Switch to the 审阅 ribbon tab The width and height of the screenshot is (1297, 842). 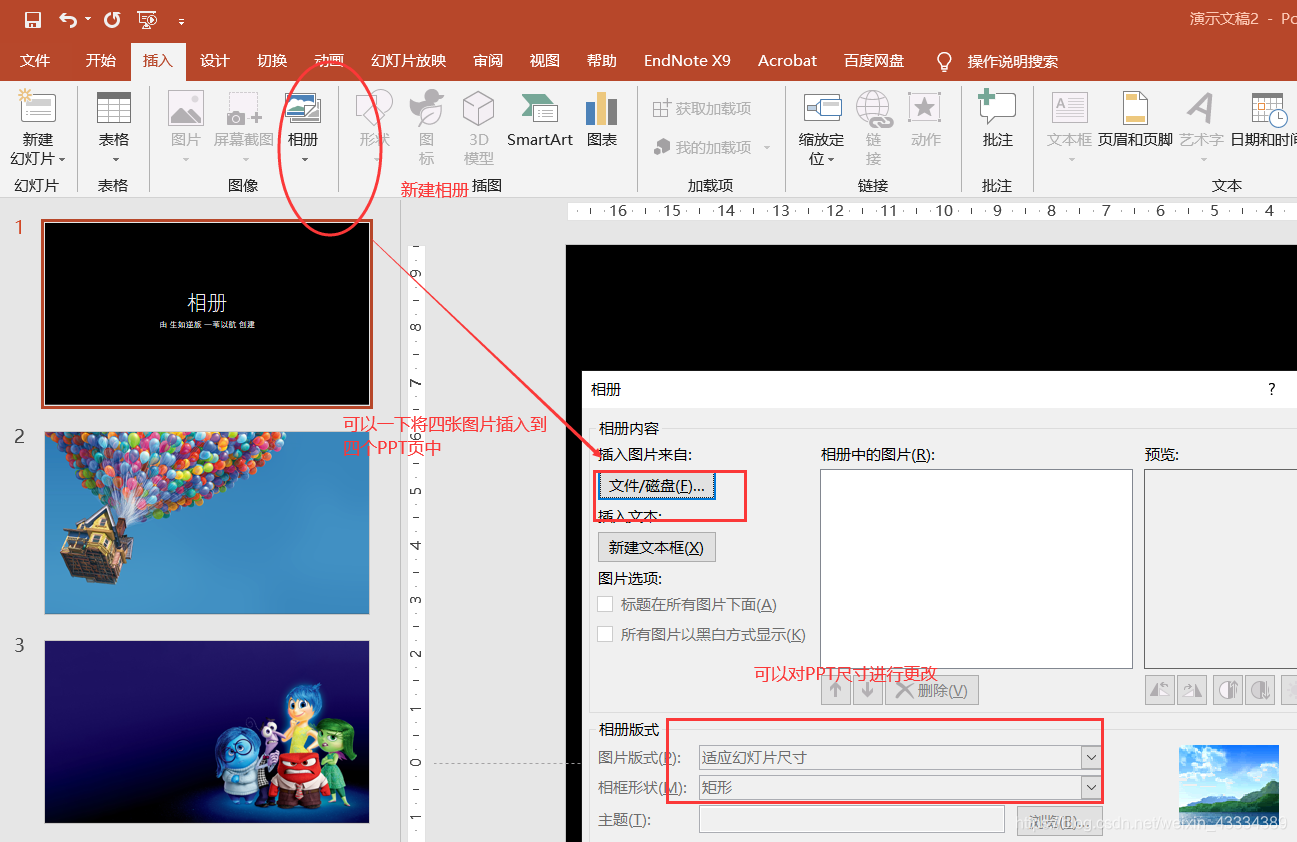488,61
